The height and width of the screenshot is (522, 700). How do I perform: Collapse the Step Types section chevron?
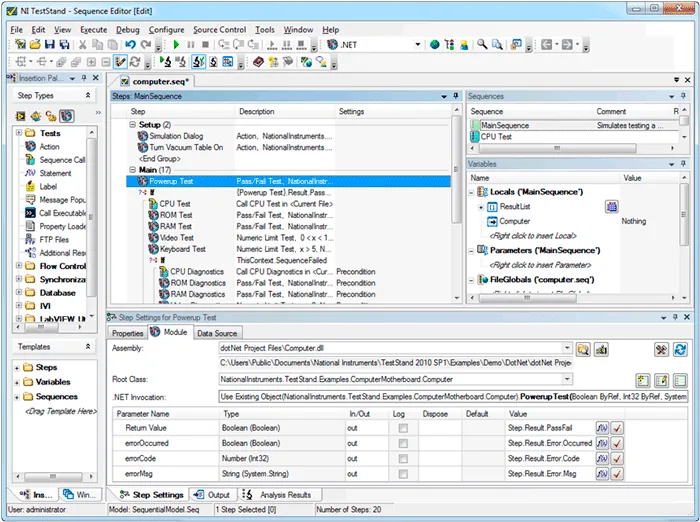point(88,95)
